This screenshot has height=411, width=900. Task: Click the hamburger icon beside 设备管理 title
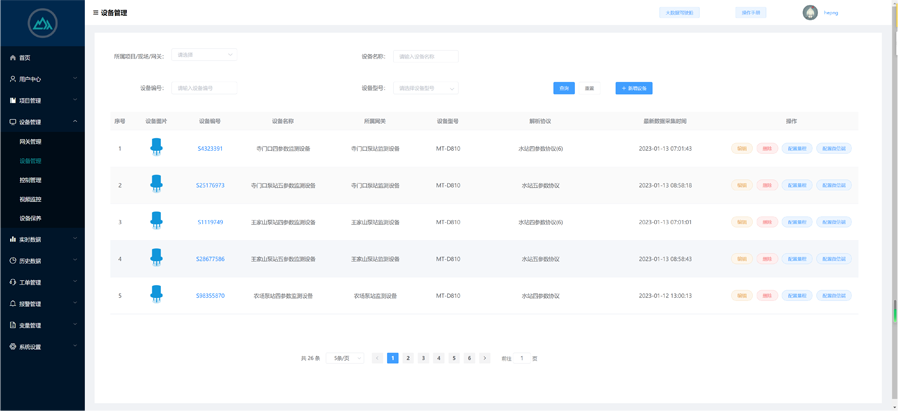(x=96, y=13)
